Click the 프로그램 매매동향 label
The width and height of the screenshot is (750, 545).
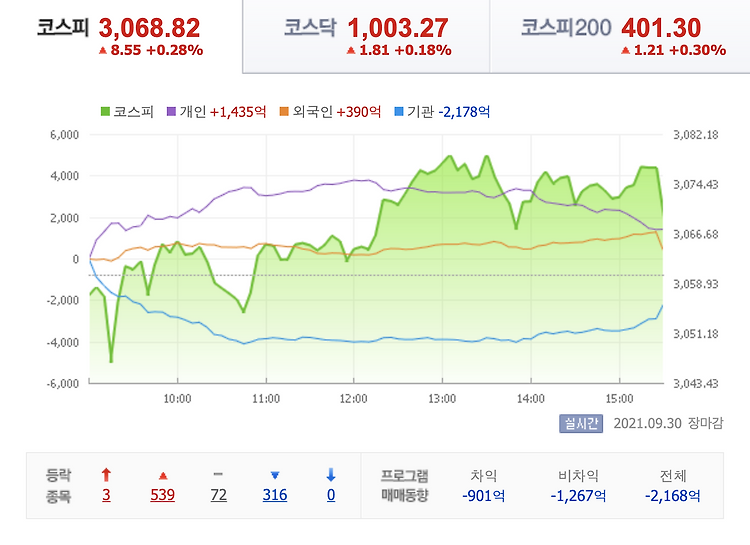(x=405, y=485)
